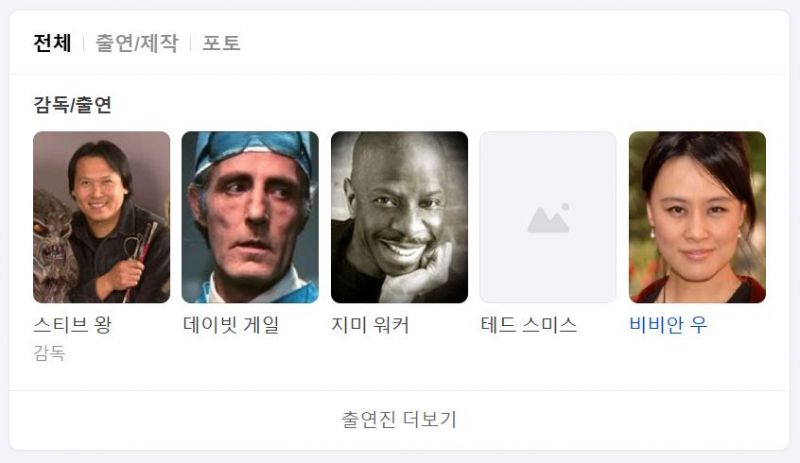Open 지미 워커 photo thumbnail
800x463 pixels.
coord(399,217)
